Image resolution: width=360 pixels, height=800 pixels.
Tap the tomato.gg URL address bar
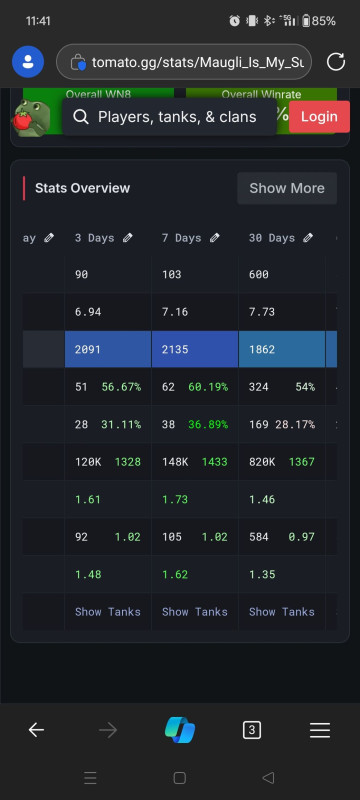184,62
